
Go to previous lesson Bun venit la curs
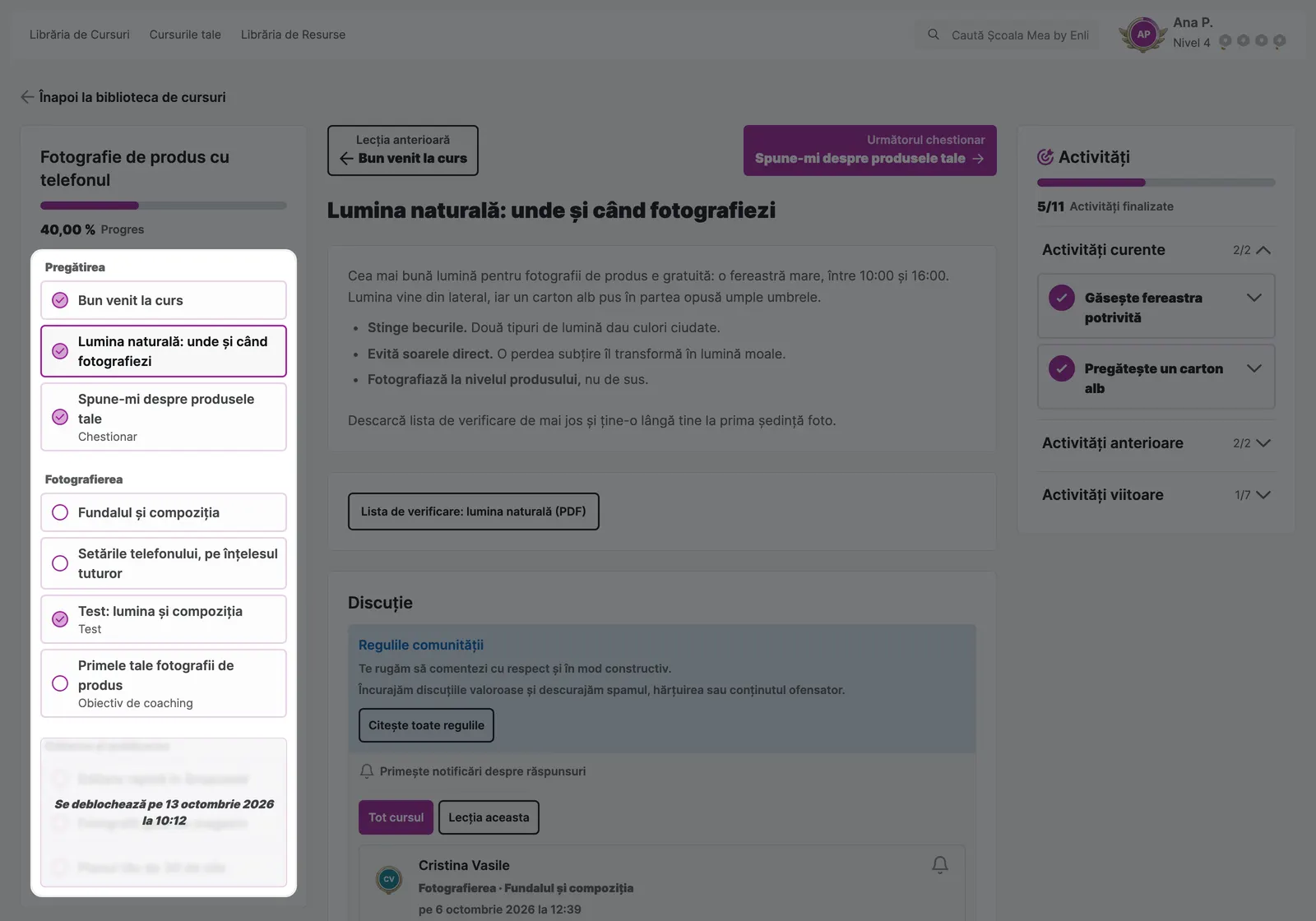(403, 150)
